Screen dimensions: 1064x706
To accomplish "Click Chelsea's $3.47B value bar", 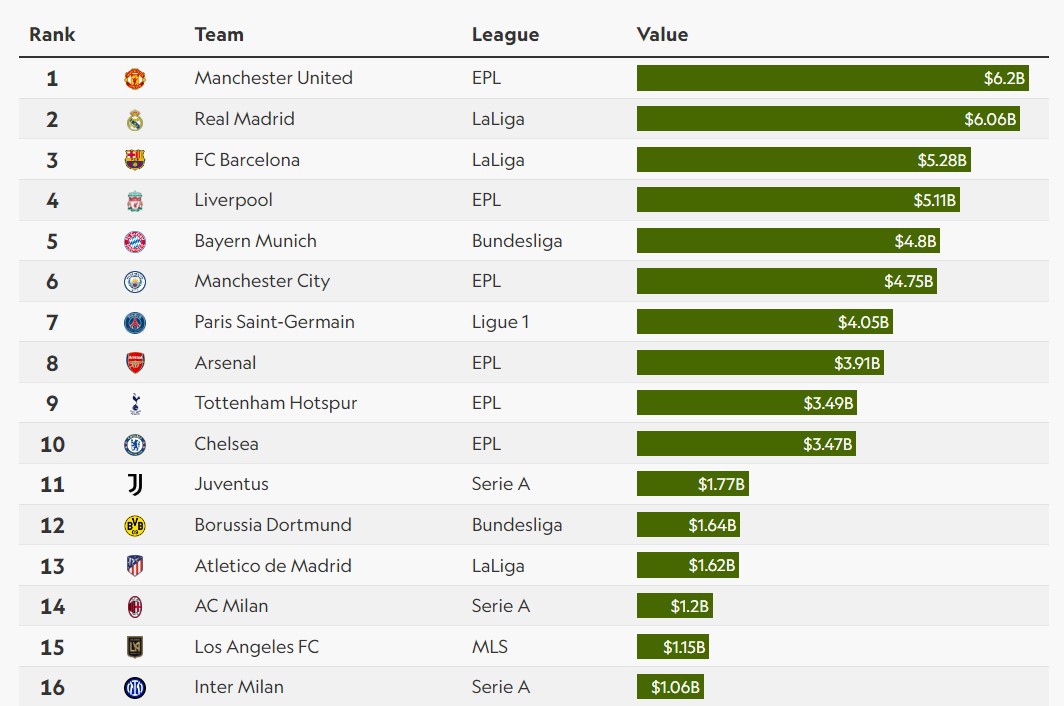I will (x=746, y=444).
